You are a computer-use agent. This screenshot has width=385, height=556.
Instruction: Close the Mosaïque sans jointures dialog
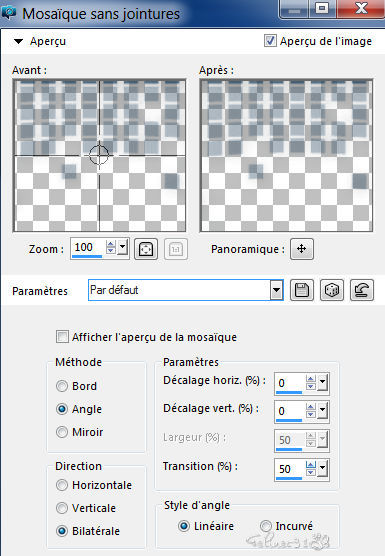click(361, 9)
